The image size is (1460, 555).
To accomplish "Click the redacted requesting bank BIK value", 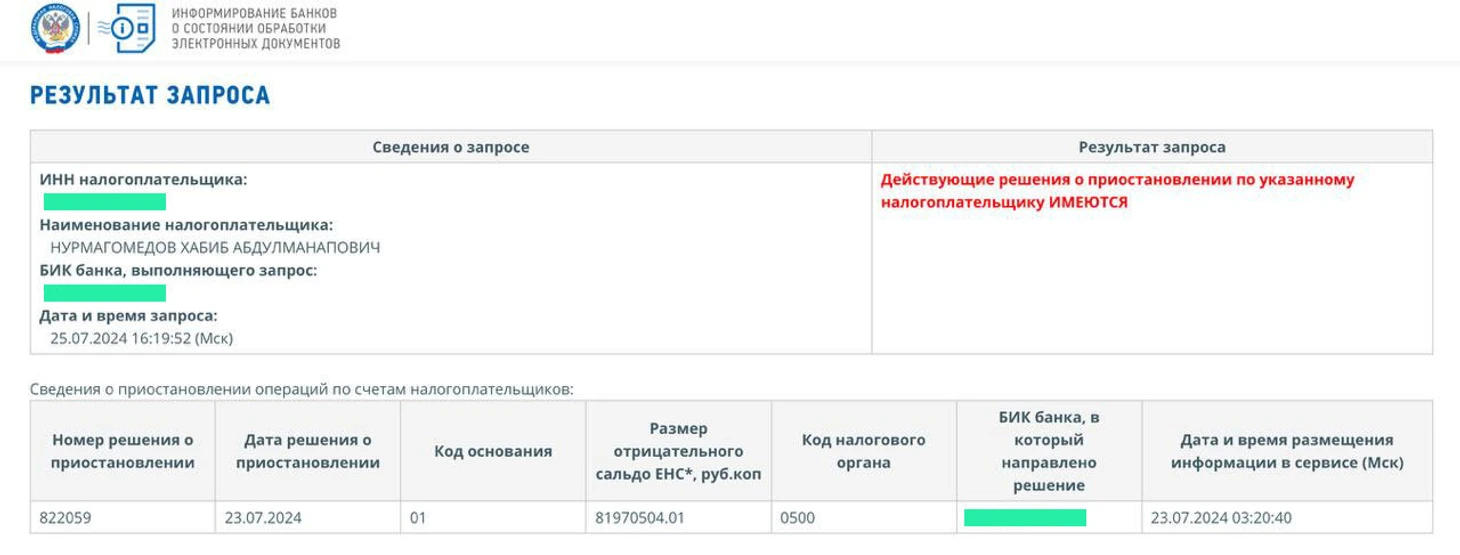I will pos(105,293).
